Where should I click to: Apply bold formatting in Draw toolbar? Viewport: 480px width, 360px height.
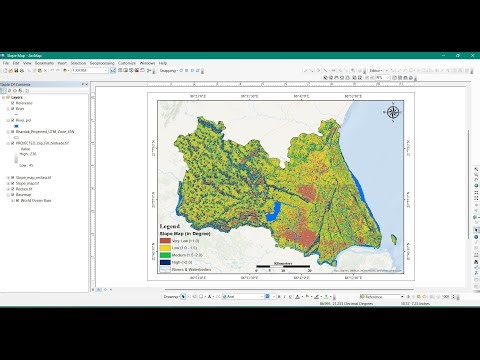[279, 296]
